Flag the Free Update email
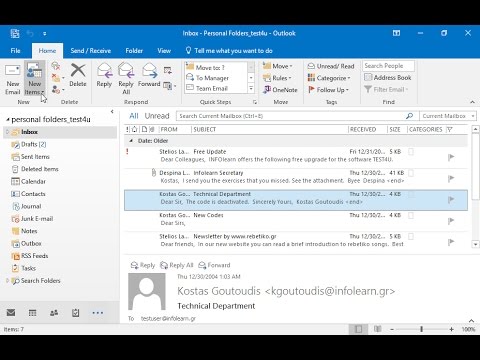This screenshot has height=360, width=480. pyautogui.click(x=451, y=157)
